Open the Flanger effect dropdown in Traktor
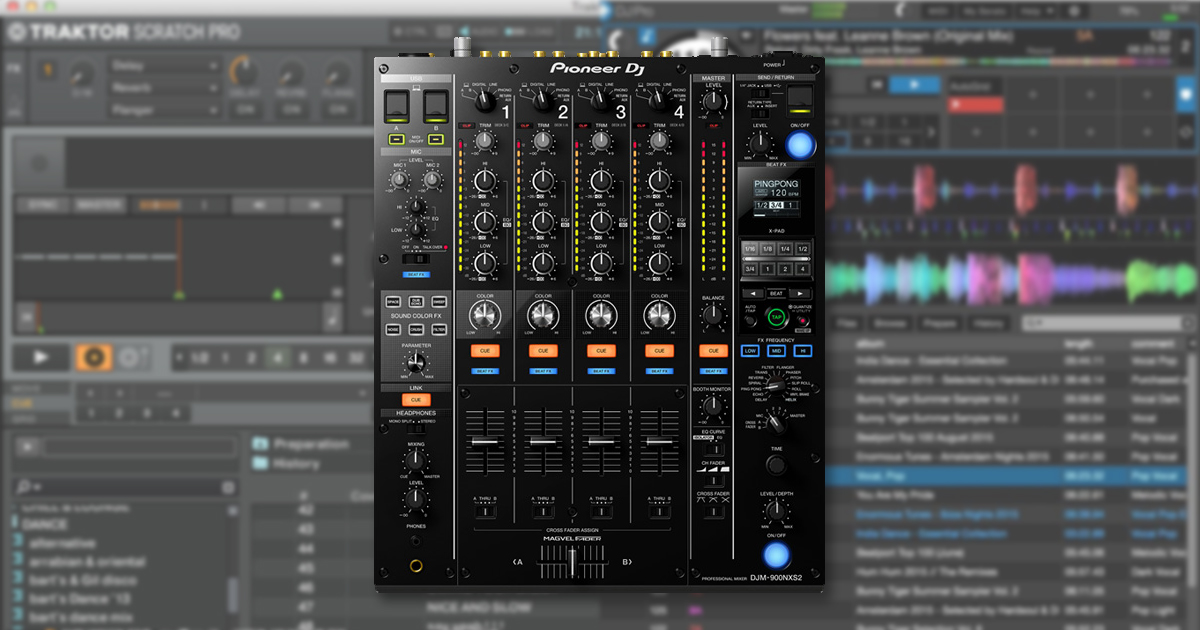This screenshot has width=1200, height=630. (x=165, y=109)
